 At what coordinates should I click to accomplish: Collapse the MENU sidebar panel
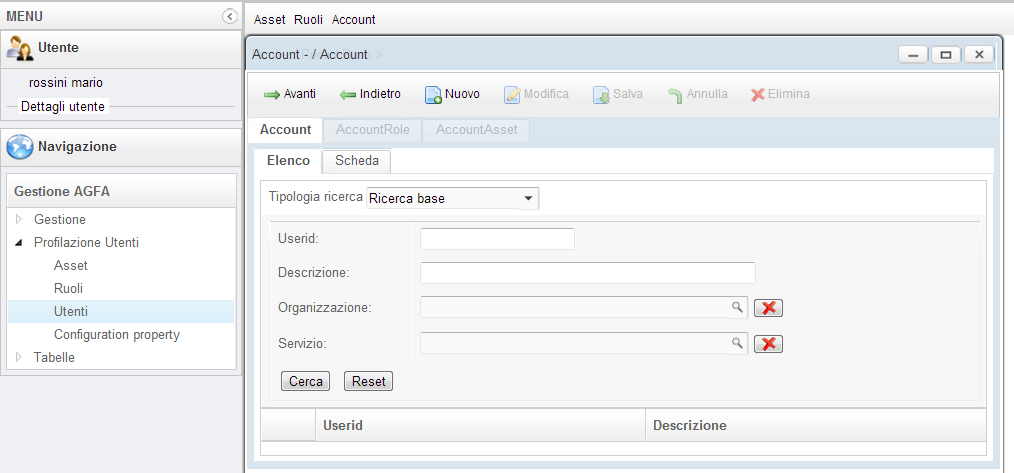coord(230,17)
